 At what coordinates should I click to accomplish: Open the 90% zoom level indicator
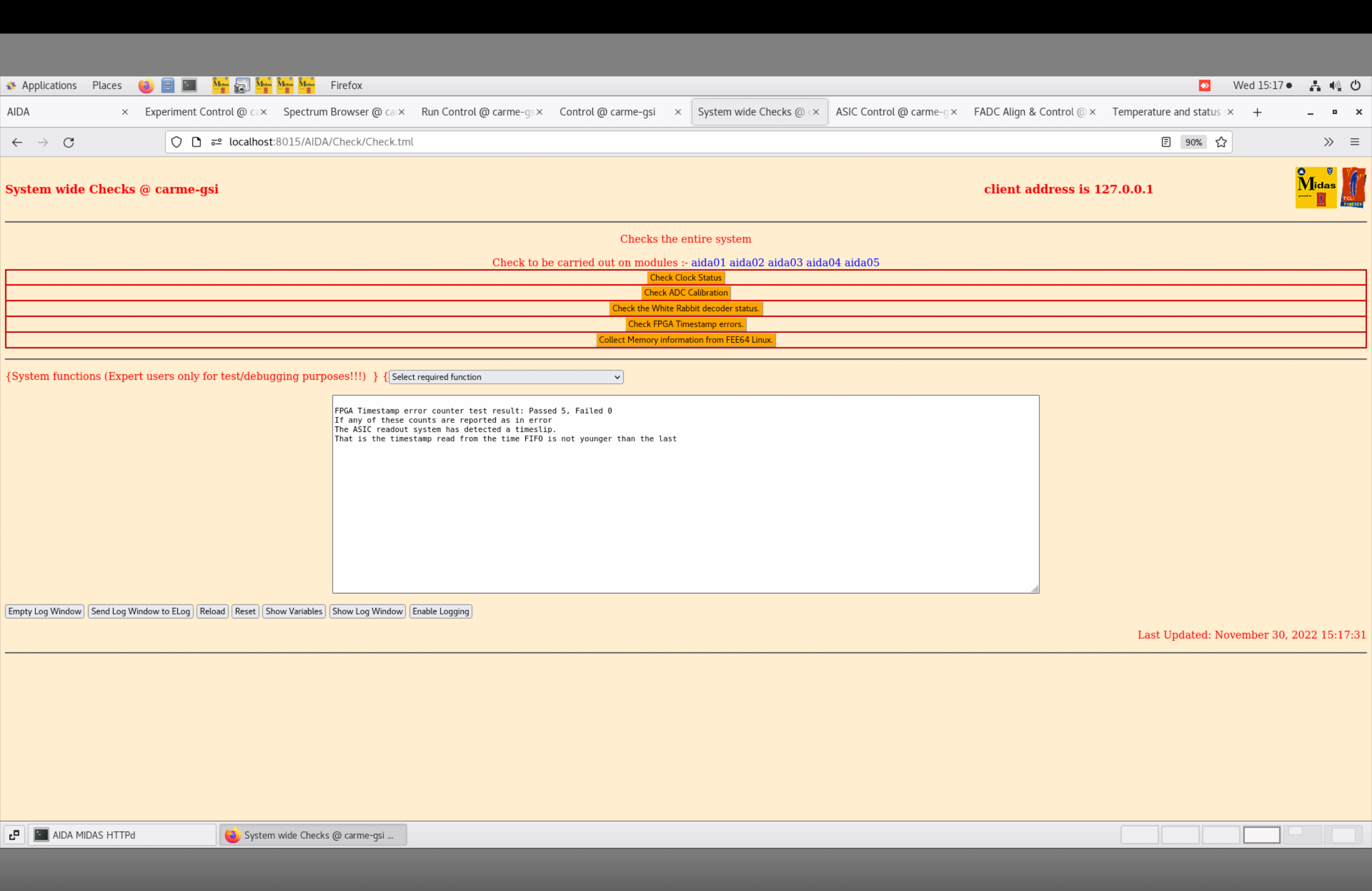pyautogui.click(x=1193, y=142)
